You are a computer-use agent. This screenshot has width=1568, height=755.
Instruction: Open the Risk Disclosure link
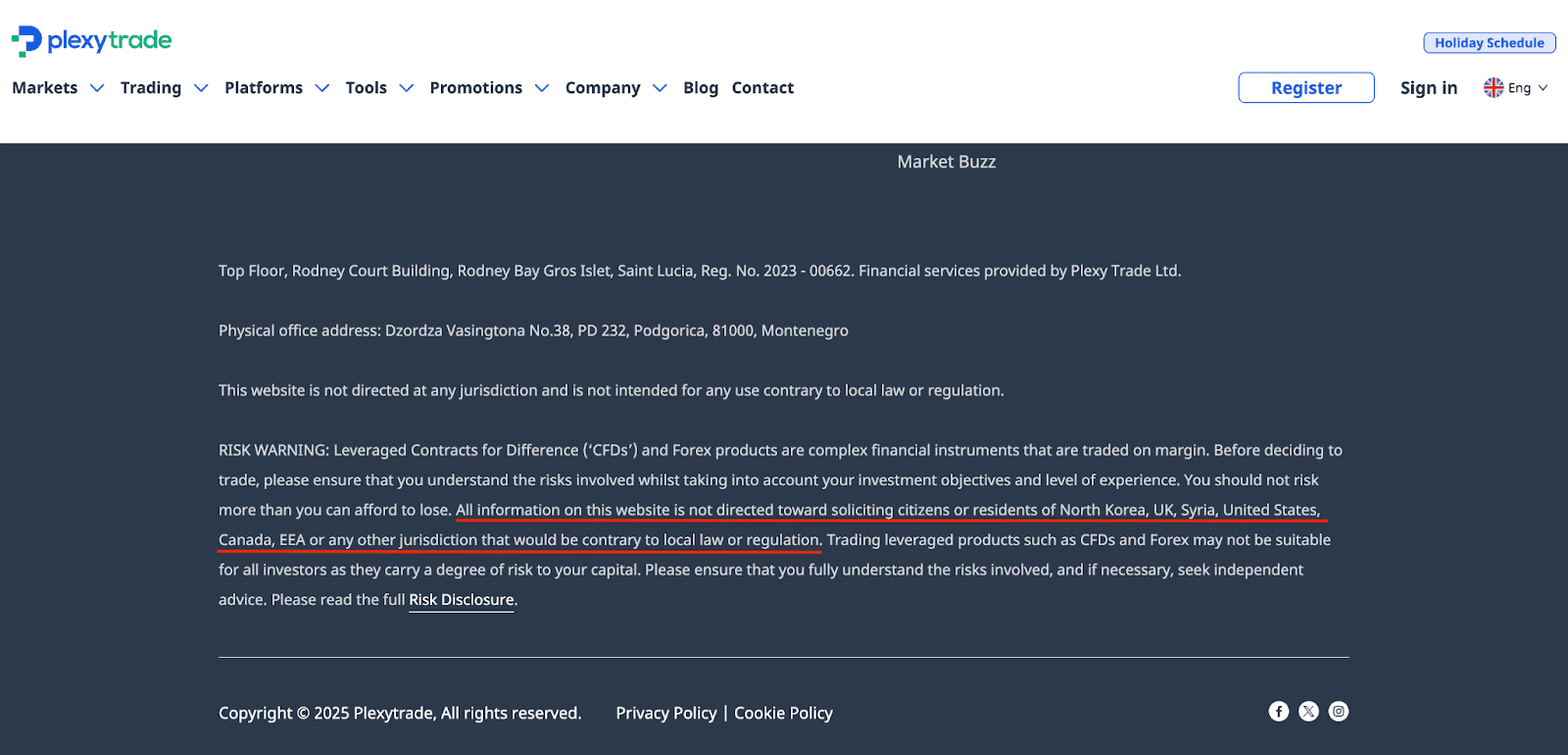pos(462,600)
